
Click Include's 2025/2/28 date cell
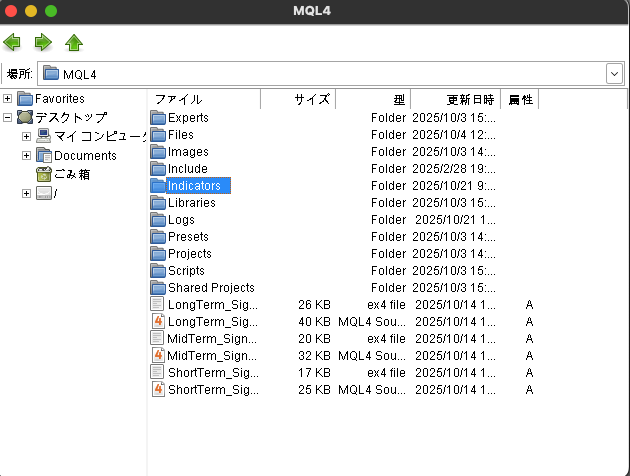pyautogui.click(x=454, y=169)
